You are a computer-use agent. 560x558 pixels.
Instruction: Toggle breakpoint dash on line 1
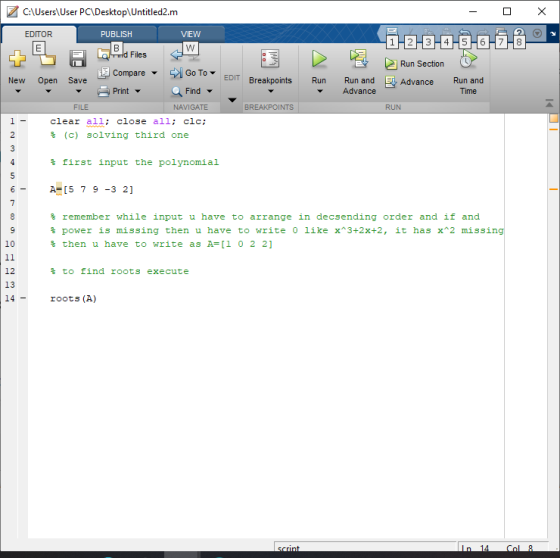[23, 121]
